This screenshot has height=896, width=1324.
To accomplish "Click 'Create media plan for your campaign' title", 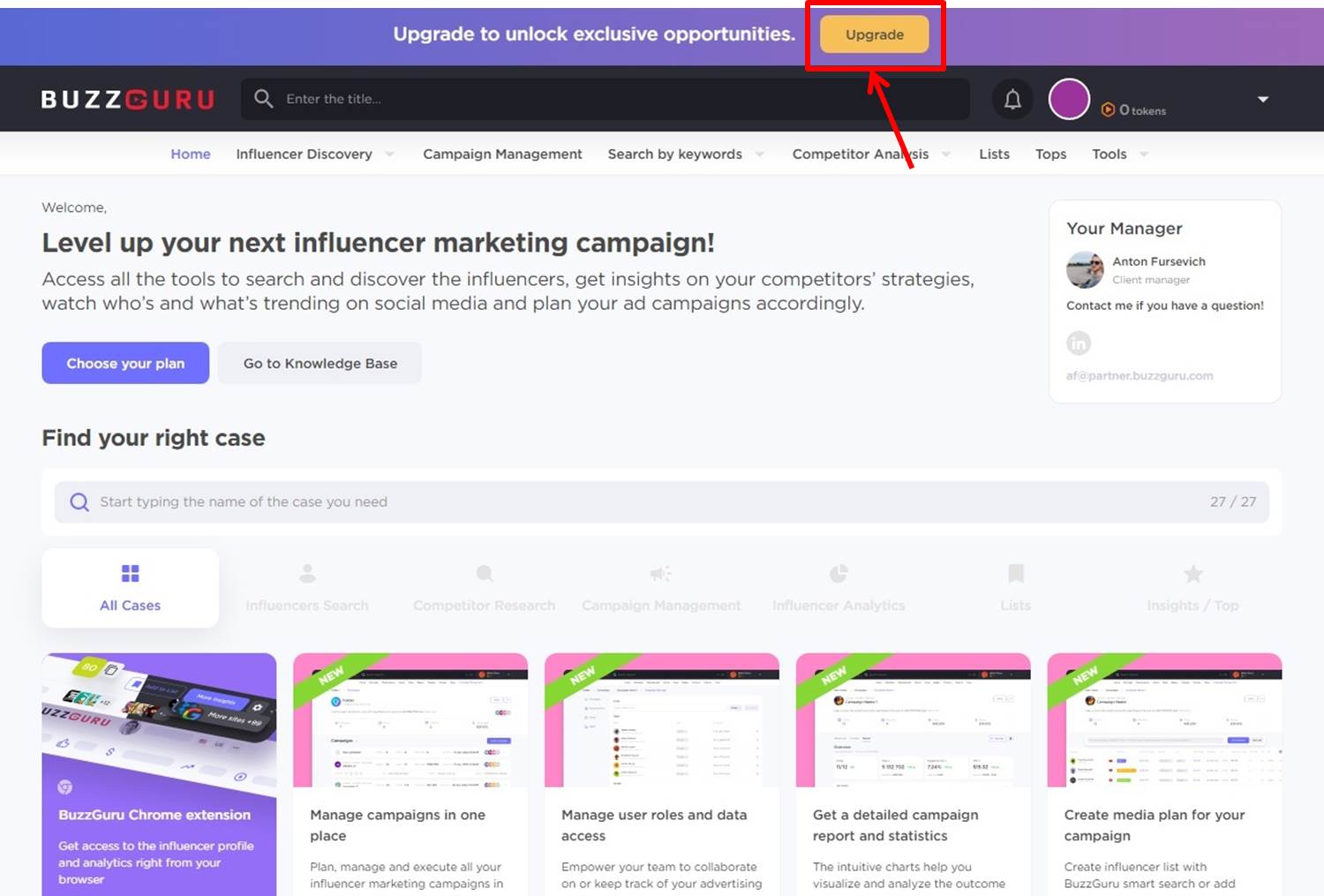I will point(1155,825).
